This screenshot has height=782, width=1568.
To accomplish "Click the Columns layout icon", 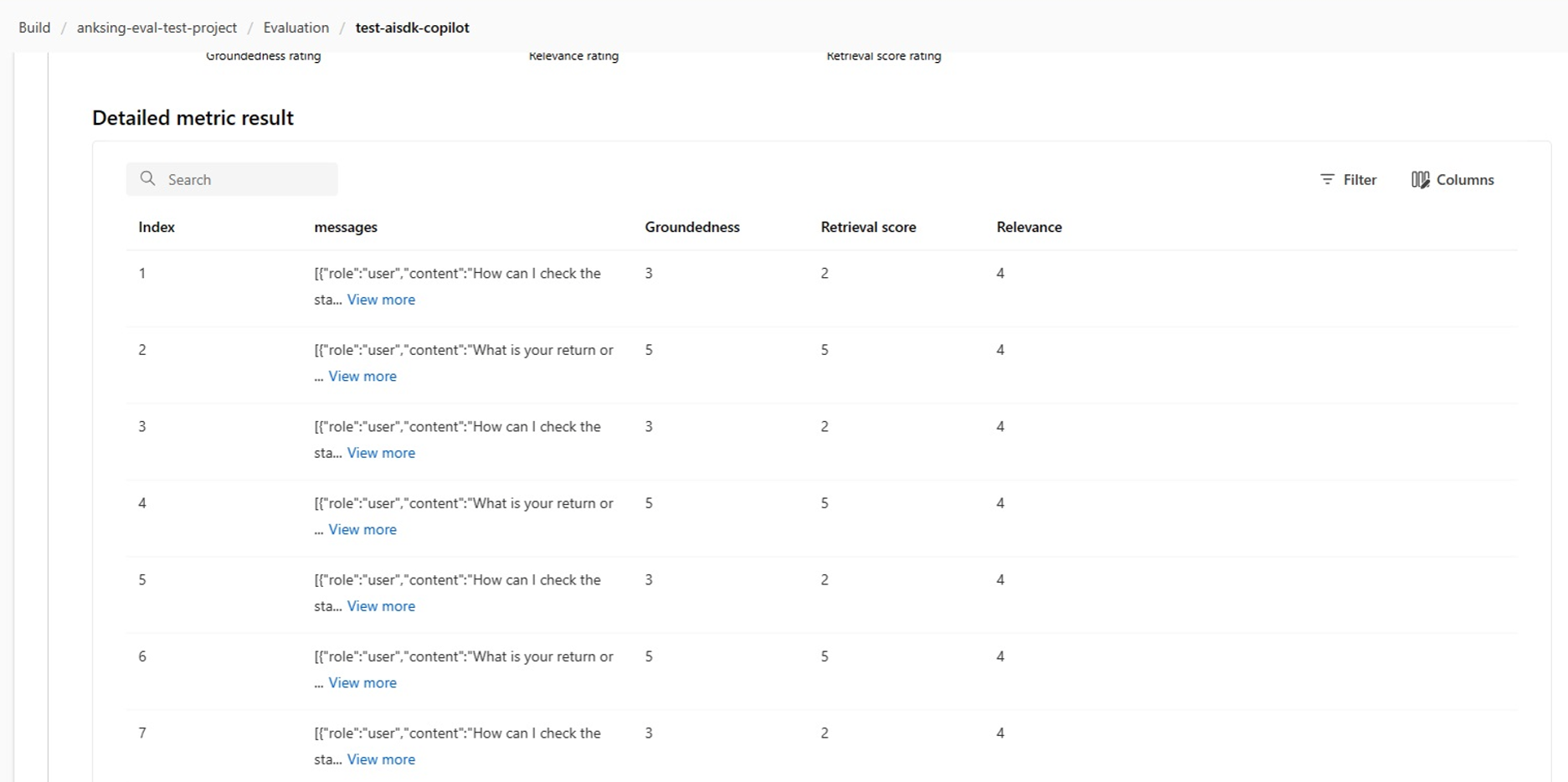I will pos(1420,179).
